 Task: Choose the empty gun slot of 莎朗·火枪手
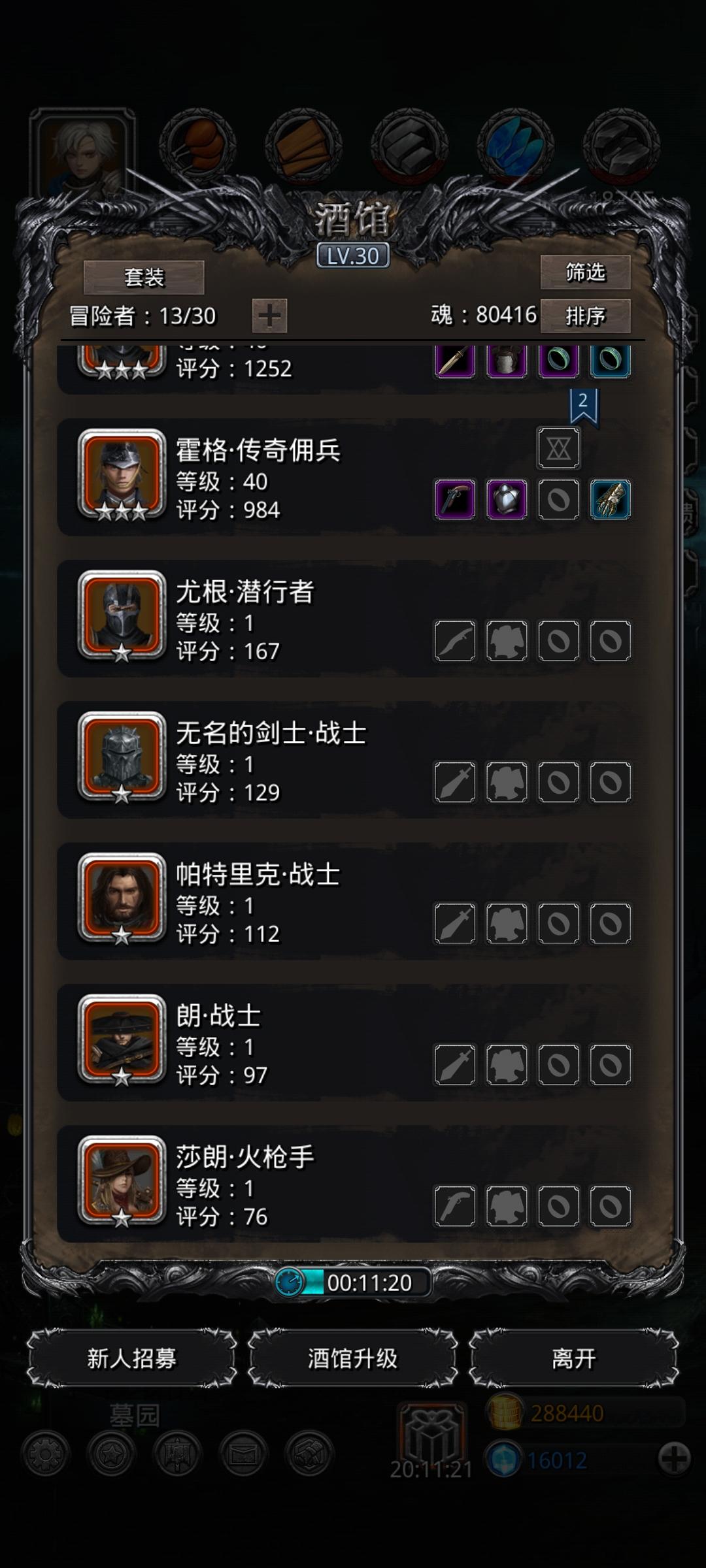point(455,1206)
